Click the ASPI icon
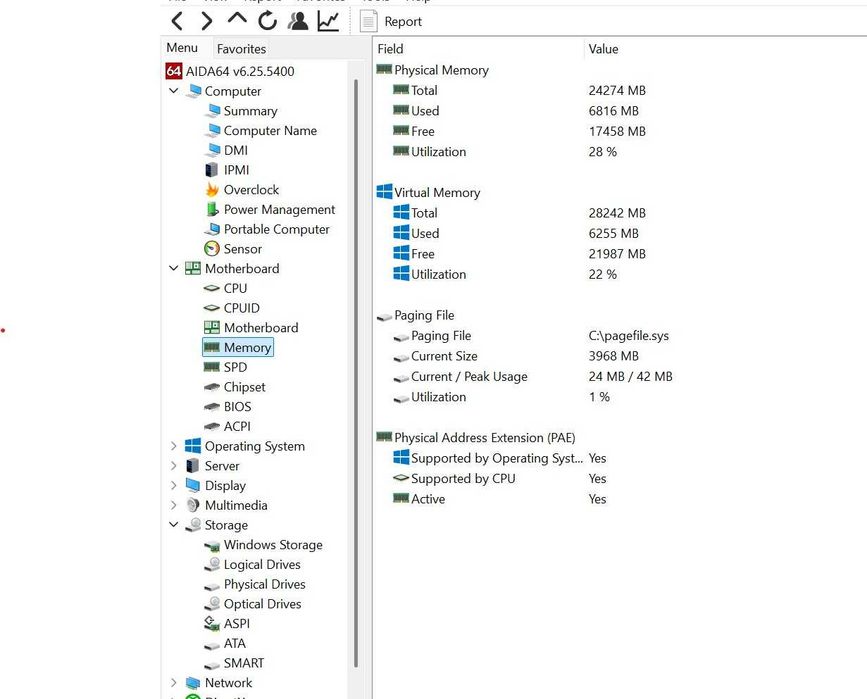The height and width of the screenshot is (699, 867). (x=212, y=623)
